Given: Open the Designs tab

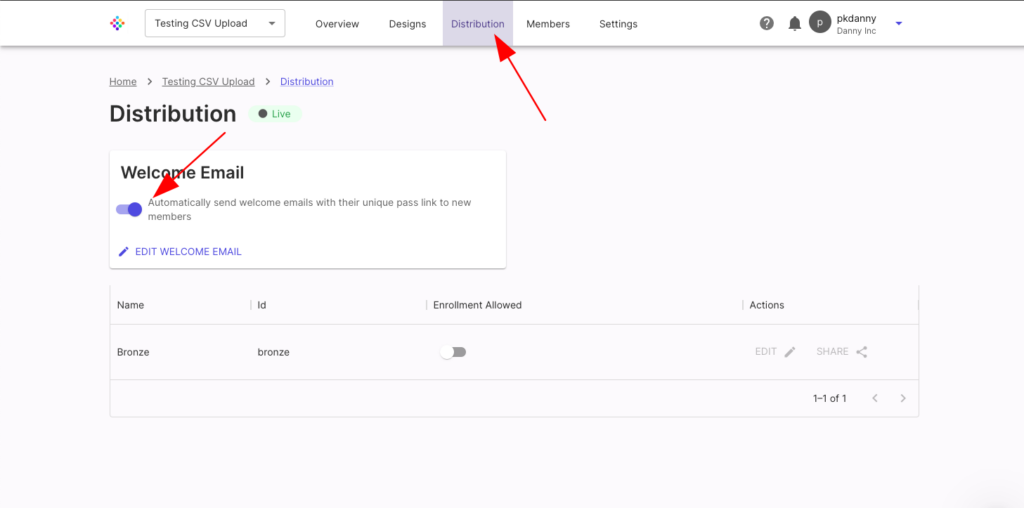Looking at the screenshot, I should pyautogui.click(x=407, y=24).
